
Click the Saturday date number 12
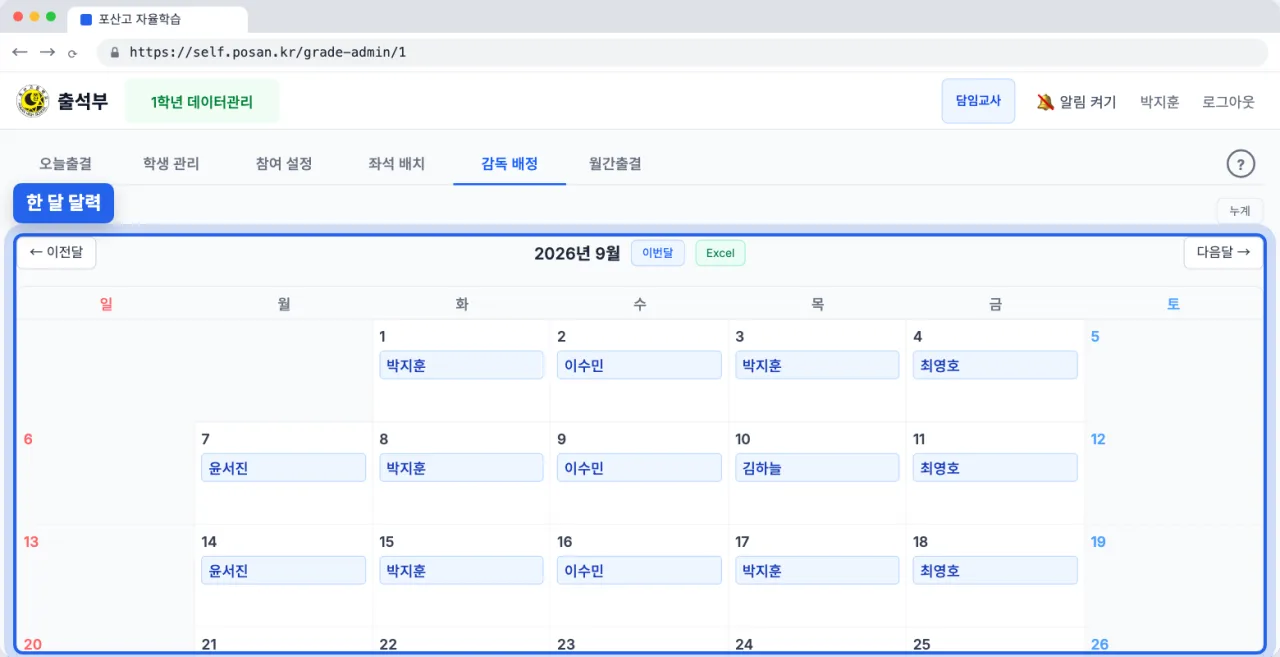click(x=1098, y=439)
